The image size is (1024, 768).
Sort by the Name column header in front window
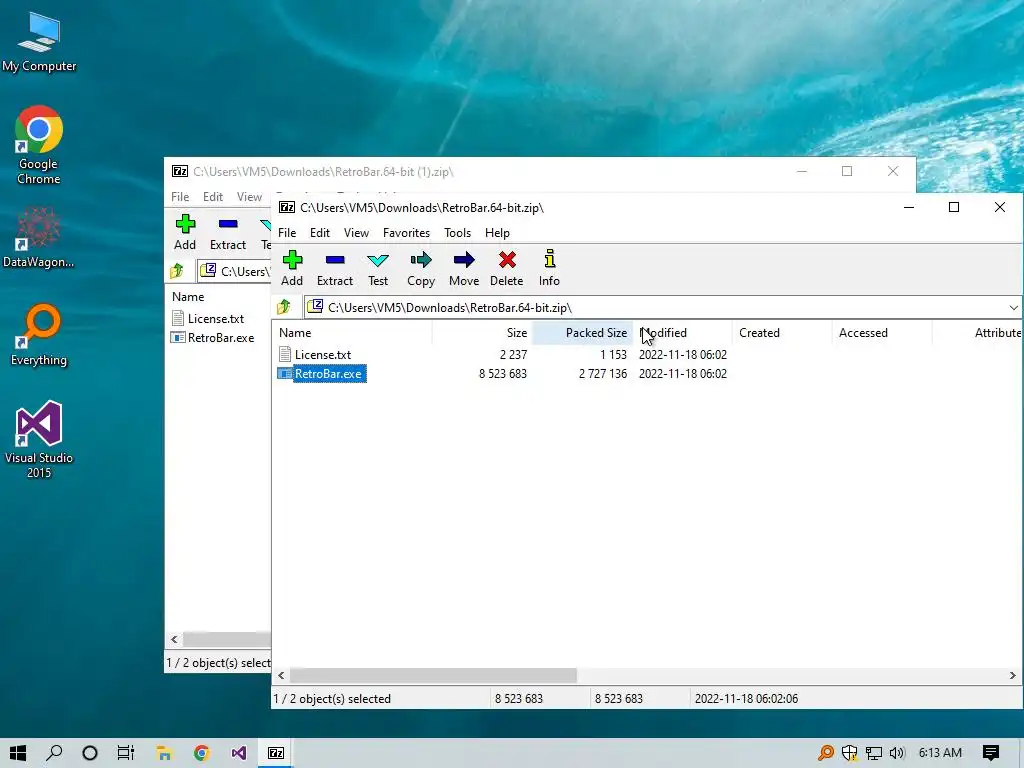[x=352, y=332]
